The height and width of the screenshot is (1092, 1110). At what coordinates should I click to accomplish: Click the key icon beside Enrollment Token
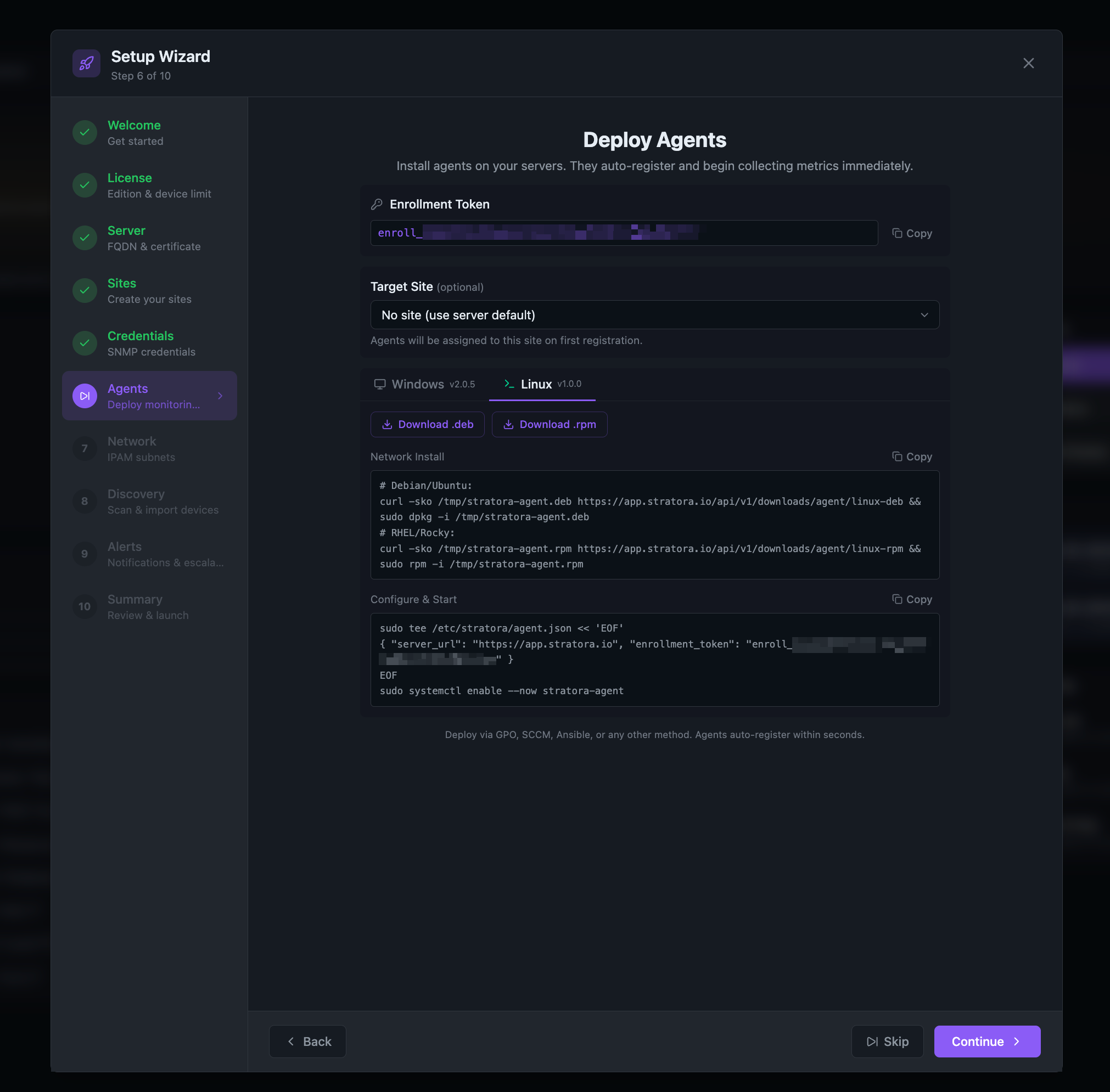378,204
